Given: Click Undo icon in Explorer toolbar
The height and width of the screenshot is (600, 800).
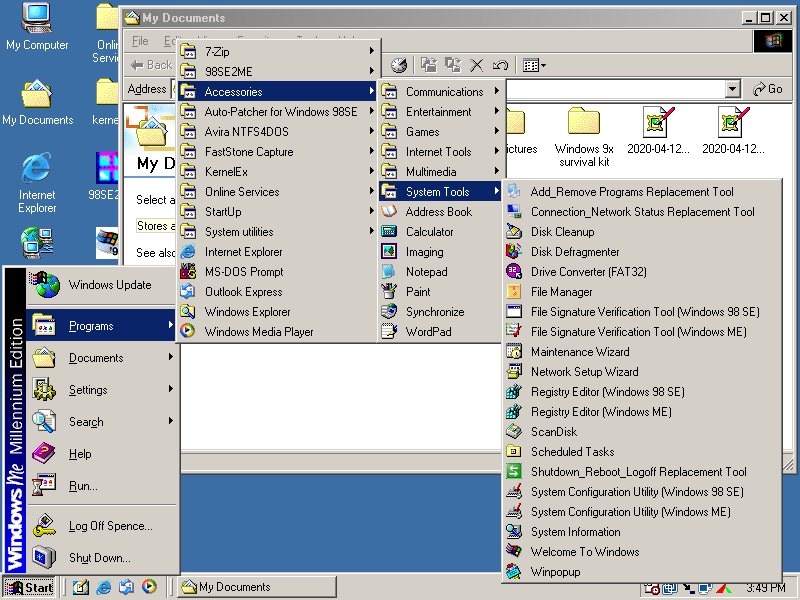Looking at the screenshot, I should point(500,65).
